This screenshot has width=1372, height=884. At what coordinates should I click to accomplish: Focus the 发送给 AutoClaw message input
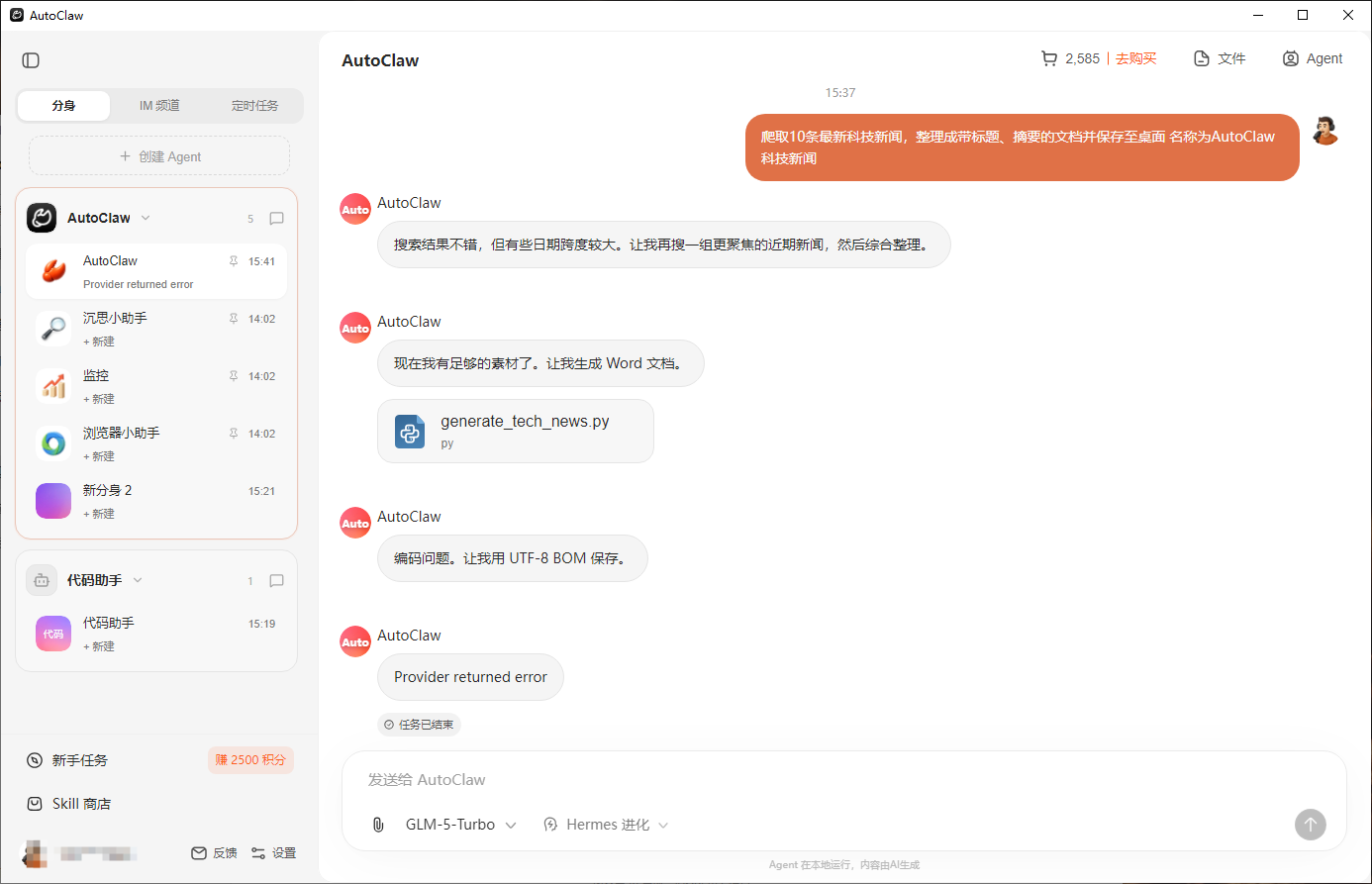(x=843, y=780)
